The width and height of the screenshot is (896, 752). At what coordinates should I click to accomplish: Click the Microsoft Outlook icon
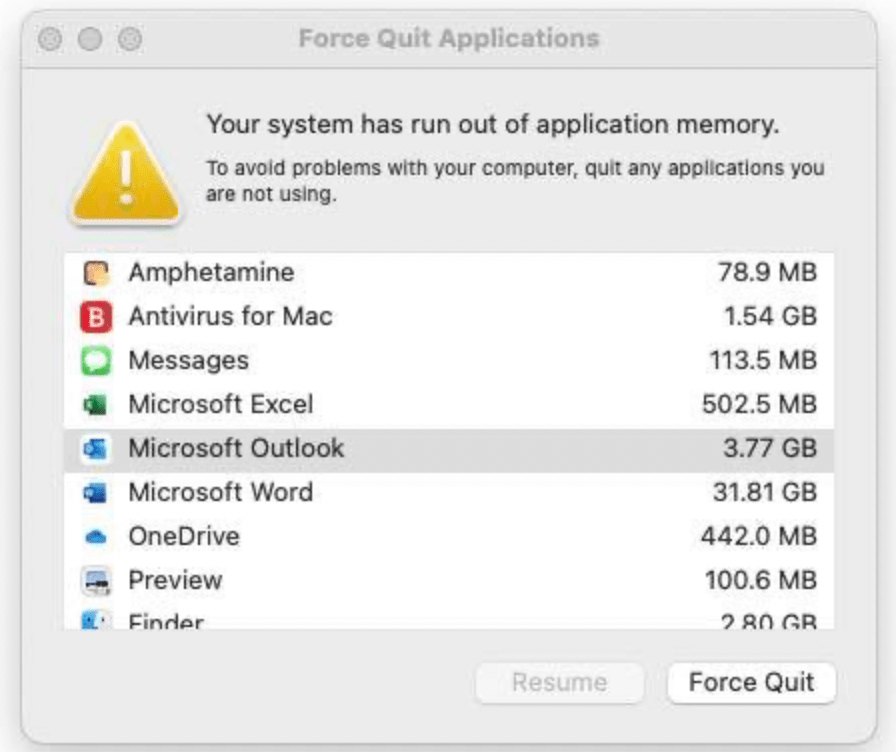[95, 449]
